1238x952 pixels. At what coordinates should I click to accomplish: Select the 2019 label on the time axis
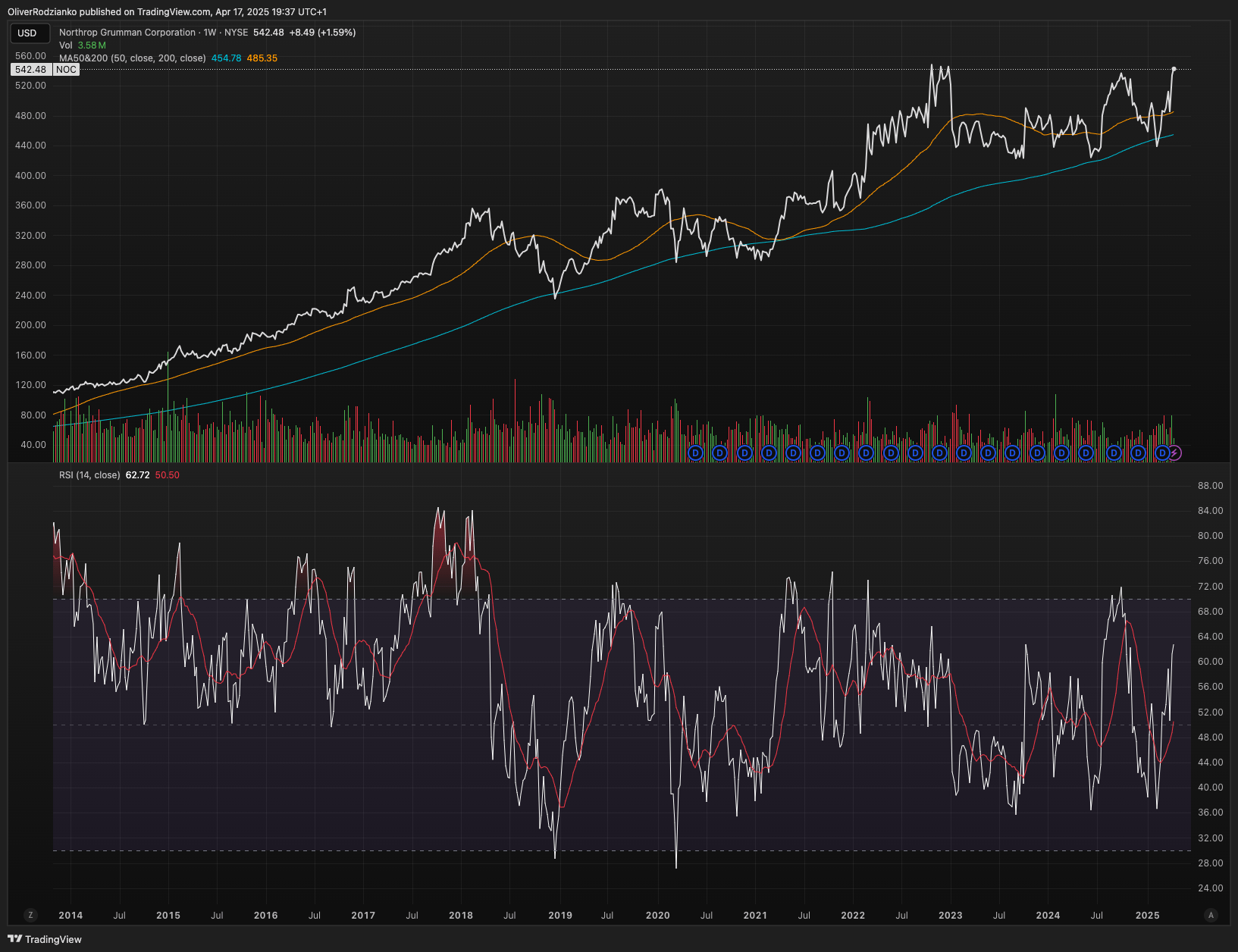560,915
